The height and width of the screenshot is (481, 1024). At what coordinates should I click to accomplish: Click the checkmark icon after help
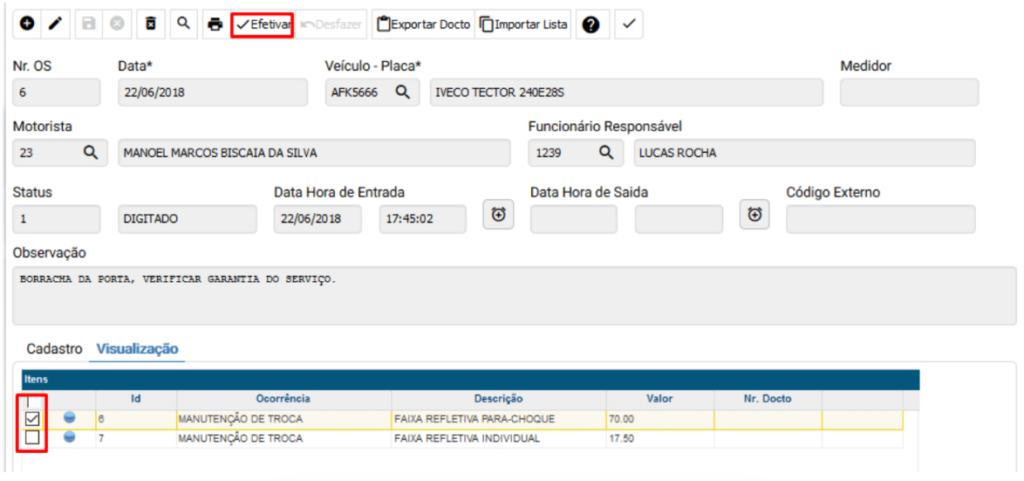pyautogui.click(x=628, y=24)
